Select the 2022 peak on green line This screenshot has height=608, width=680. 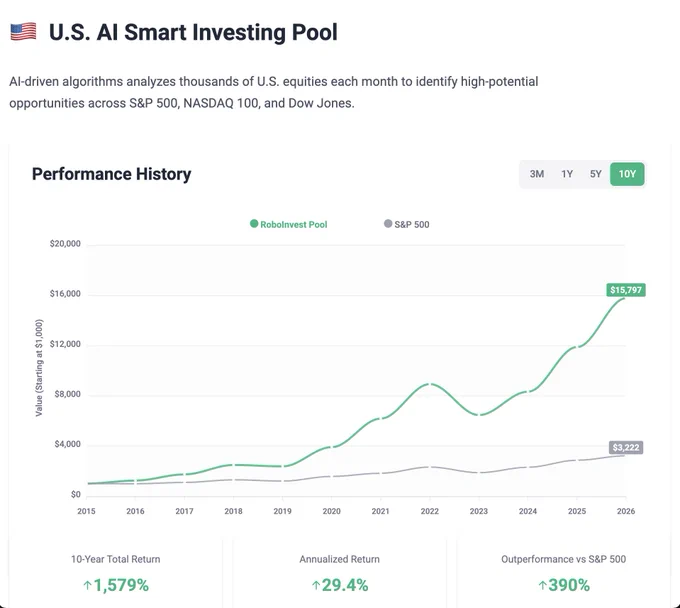click(x=429, y=384)
